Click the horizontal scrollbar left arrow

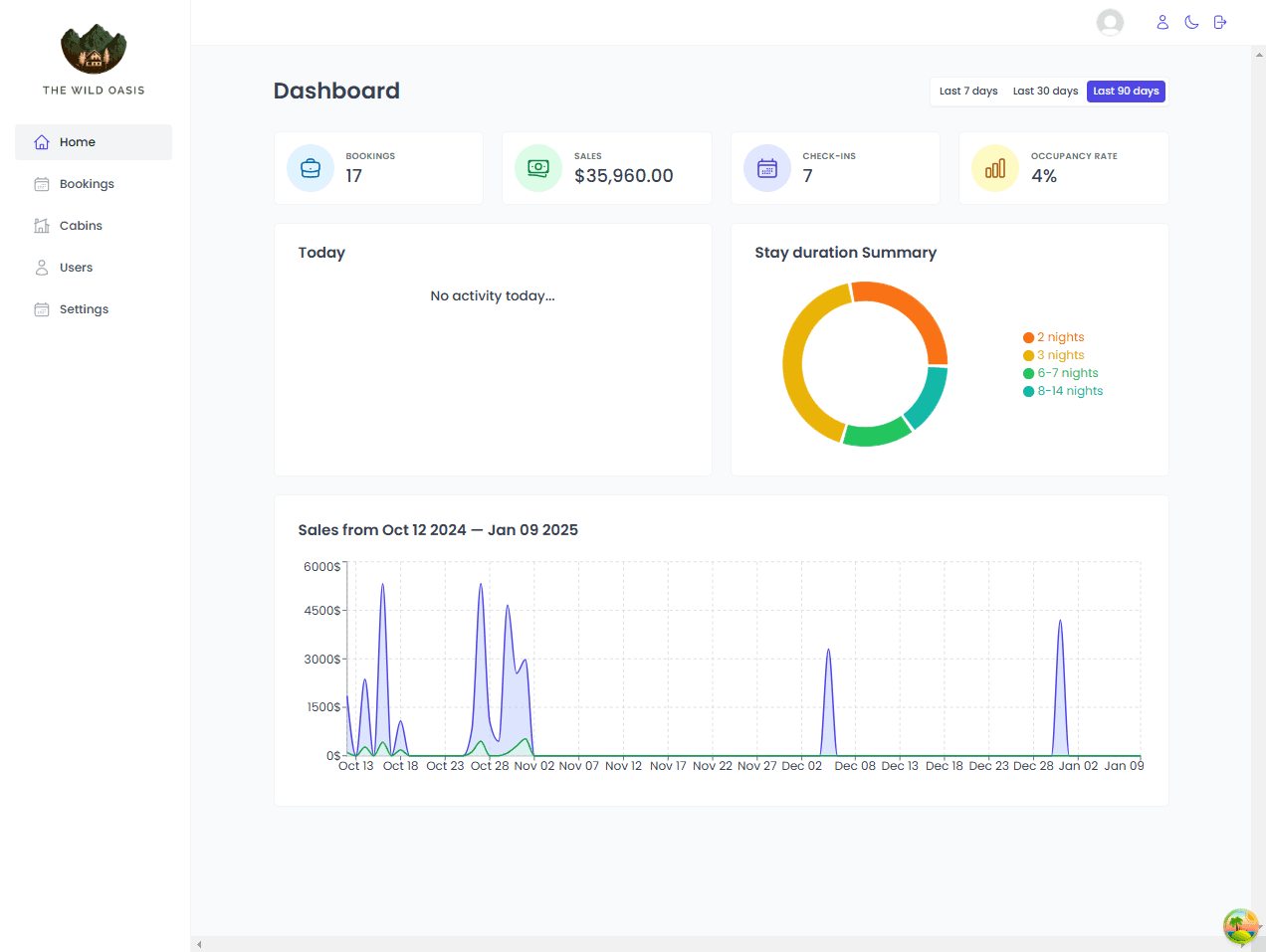pos(199,944)
